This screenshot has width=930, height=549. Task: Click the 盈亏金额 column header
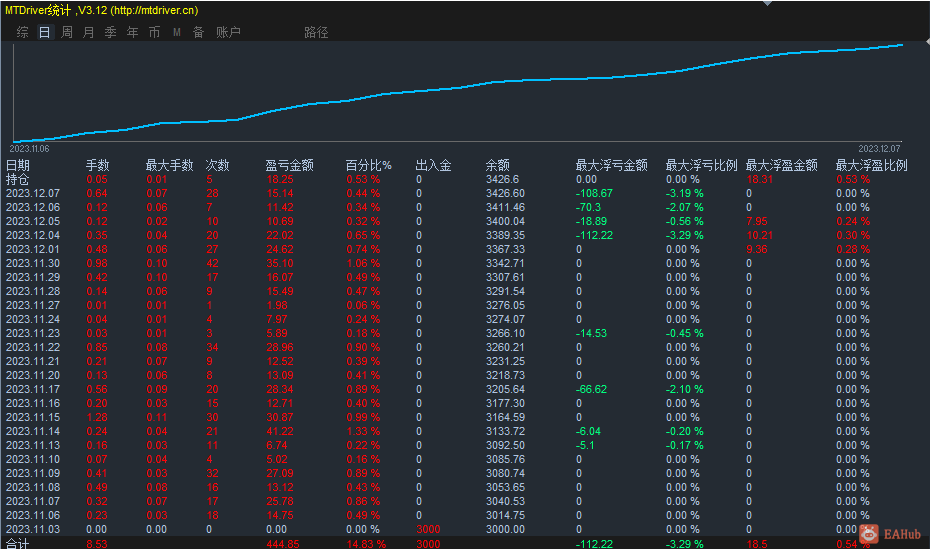(x=289, y=165)
